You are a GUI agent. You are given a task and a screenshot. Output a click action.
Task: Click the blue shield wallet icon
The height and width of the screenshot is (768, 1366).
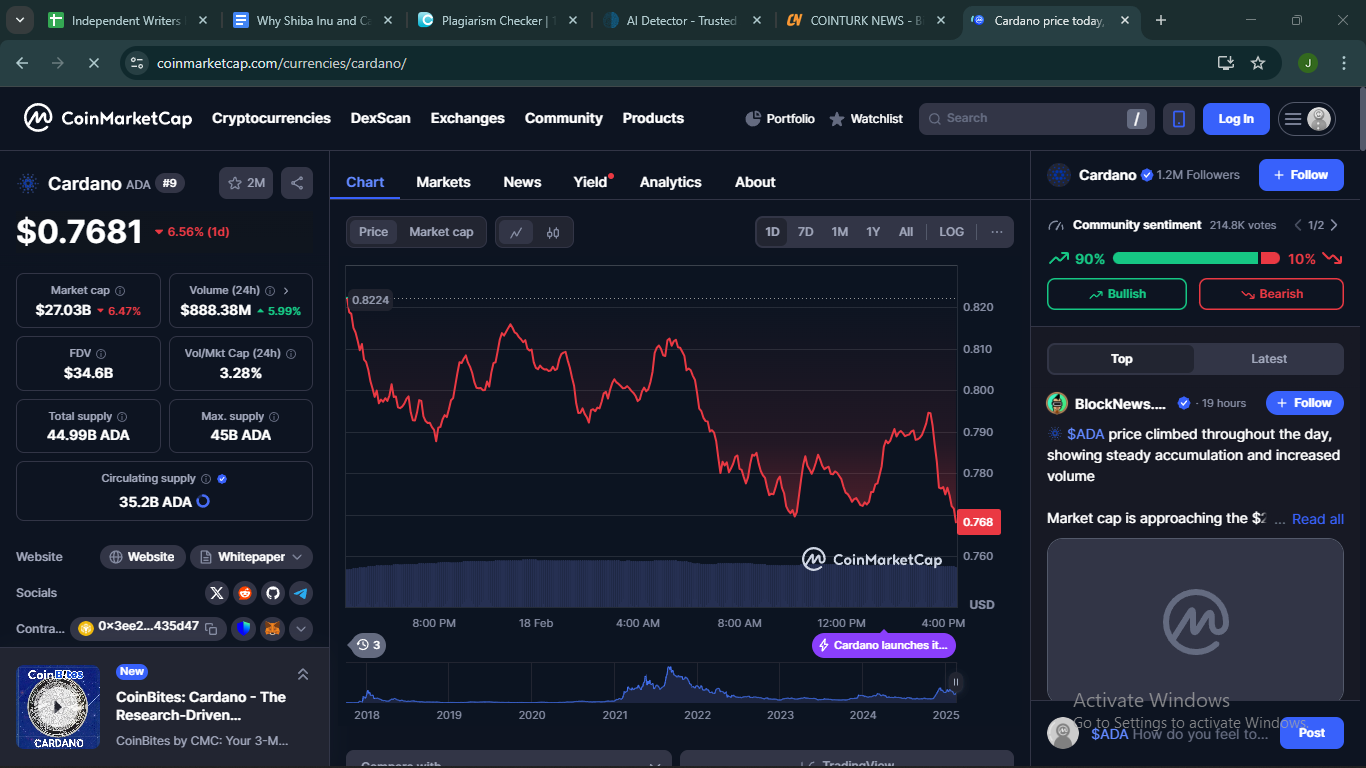245,628
